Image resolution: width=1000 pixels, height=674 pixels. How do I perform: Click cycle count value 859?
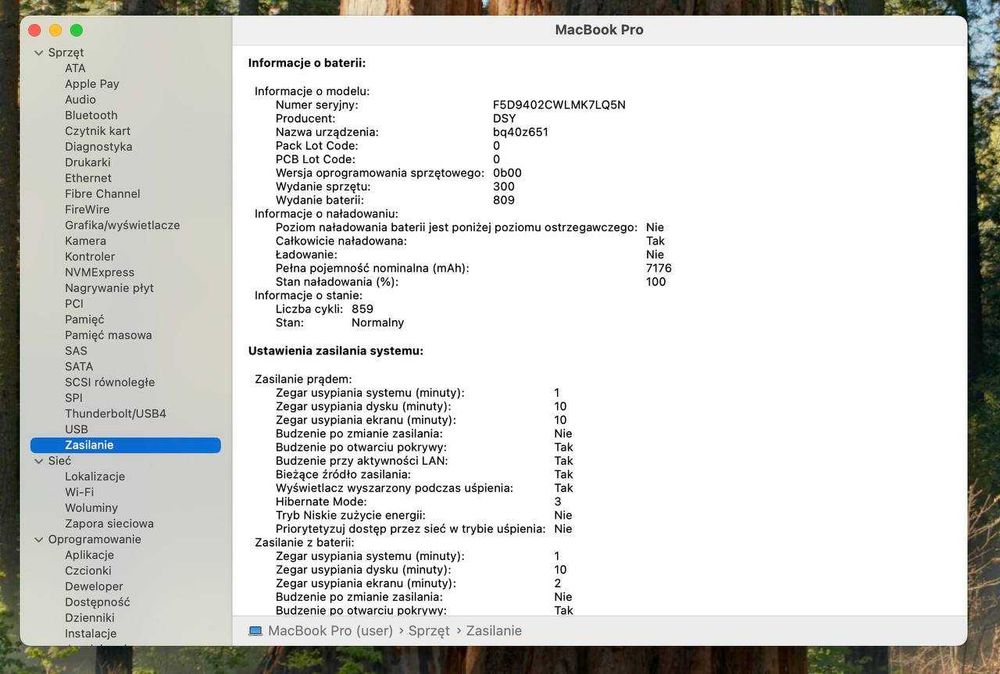coord(362,309)
